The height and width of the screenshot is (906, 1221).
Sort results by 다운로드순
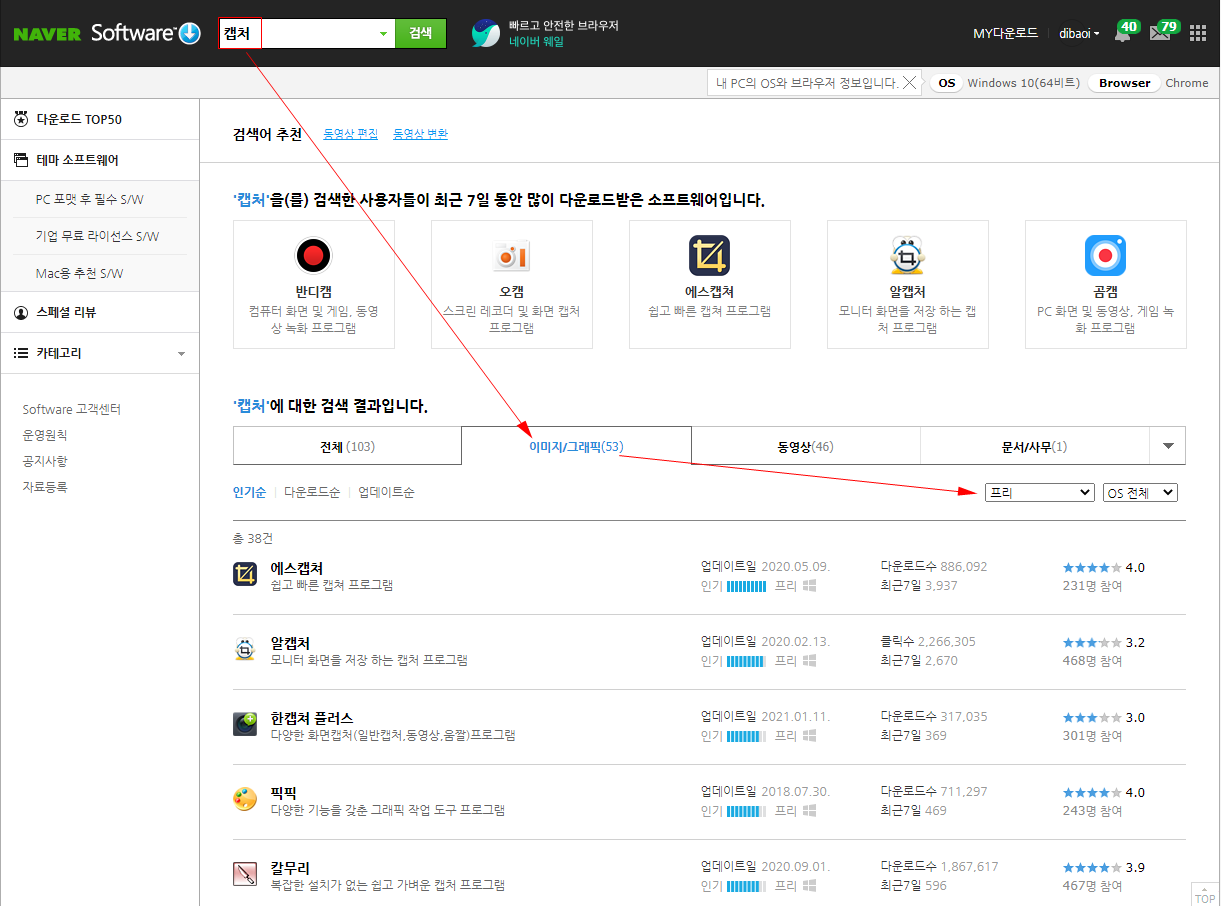(312, 492)
